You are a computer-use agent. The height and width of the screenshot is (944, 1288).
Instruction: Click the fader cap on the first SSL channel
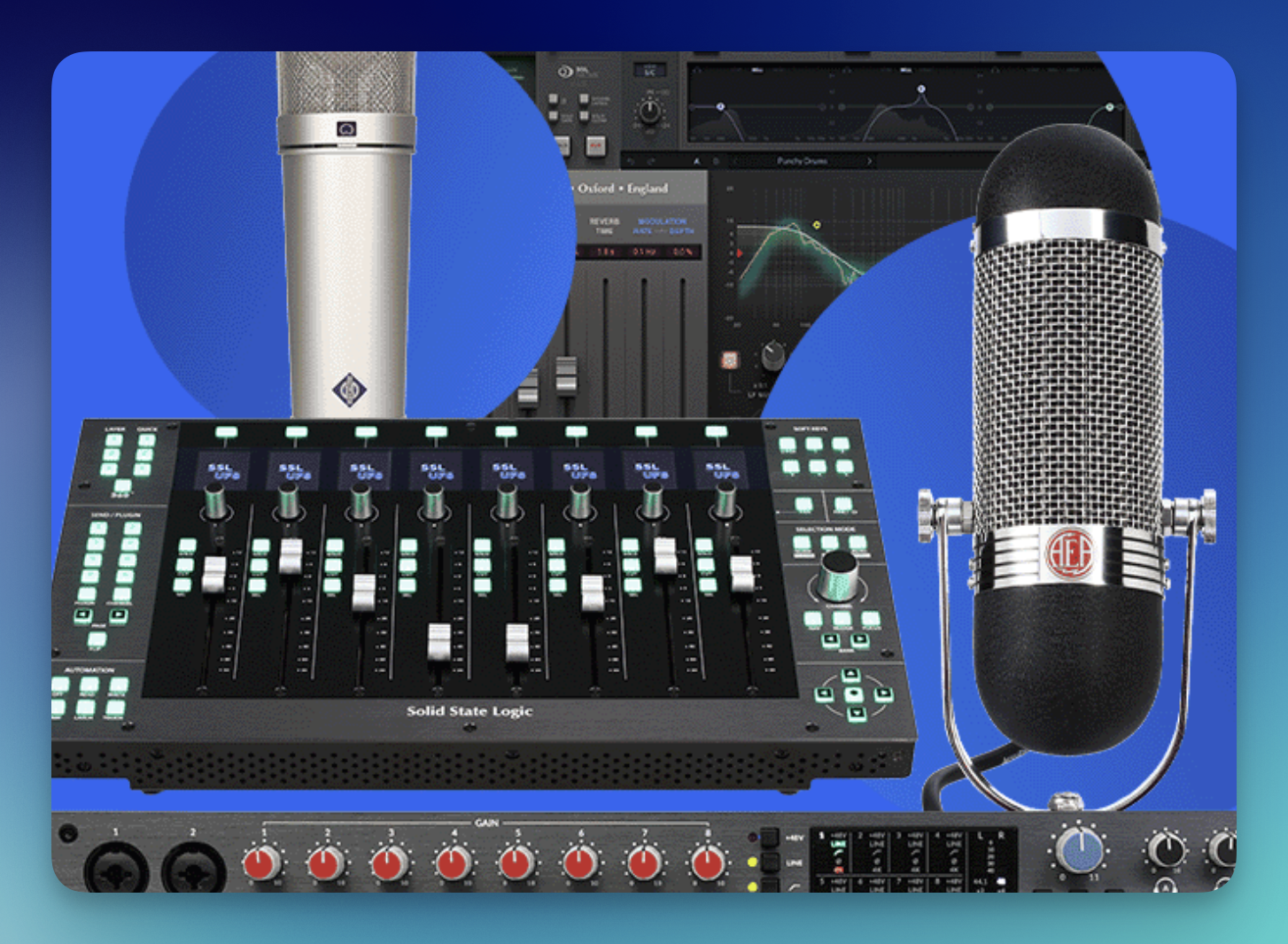213,575
